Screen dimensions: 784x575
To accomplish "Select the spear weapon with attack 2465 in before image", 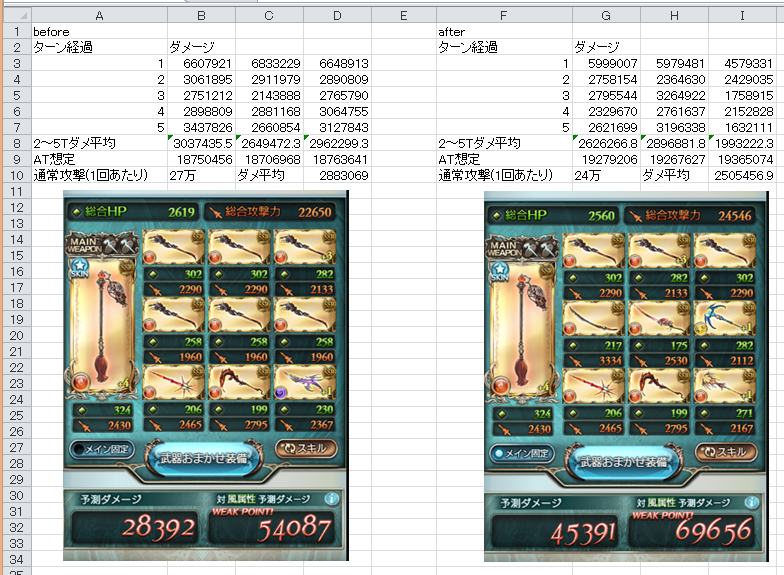I will click(x=174, y=382).
